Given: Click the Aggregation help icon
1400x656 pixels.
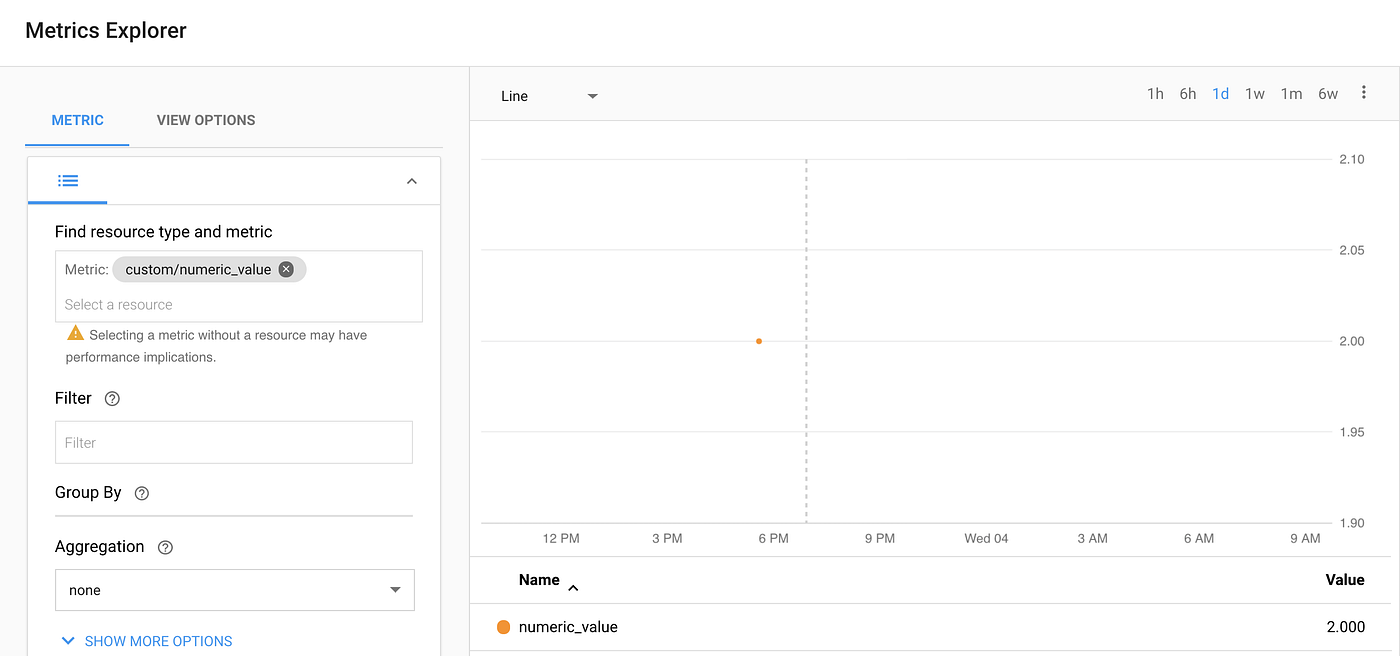Looking at the screenshot, I should [165, 546].
